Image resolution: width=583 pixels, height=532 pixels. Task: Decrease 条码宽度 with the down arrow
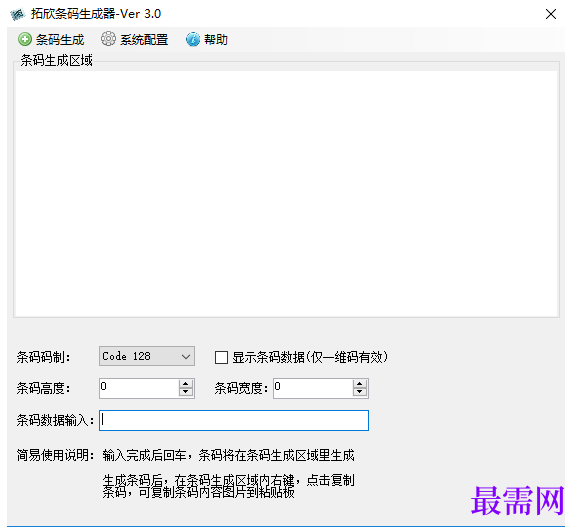(x=360, y=392)
